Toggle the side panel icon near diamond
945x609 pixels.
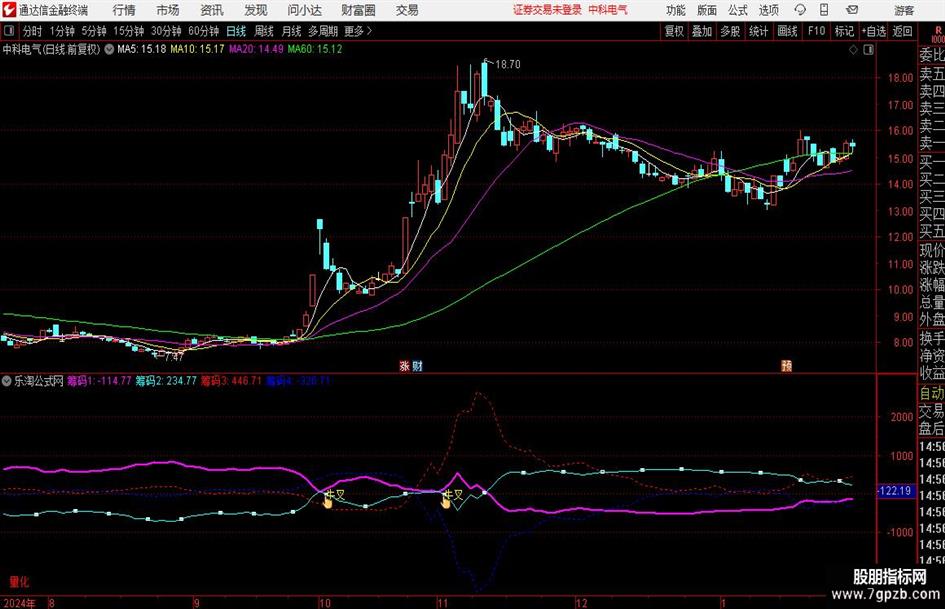868,50
